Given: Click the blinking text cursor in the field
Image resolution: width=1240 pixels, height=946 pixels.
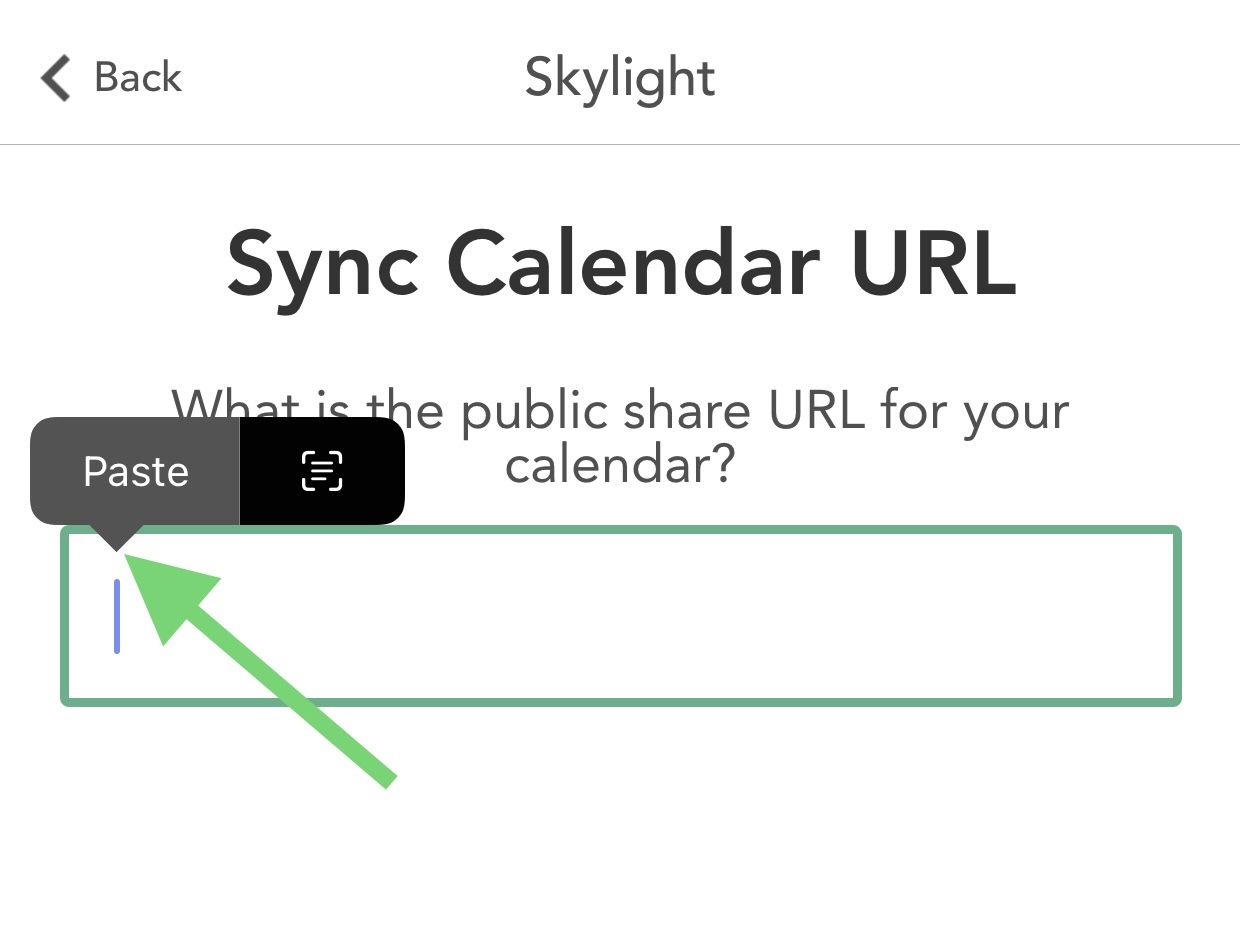Looking at the screenshot, I should 117,614.
